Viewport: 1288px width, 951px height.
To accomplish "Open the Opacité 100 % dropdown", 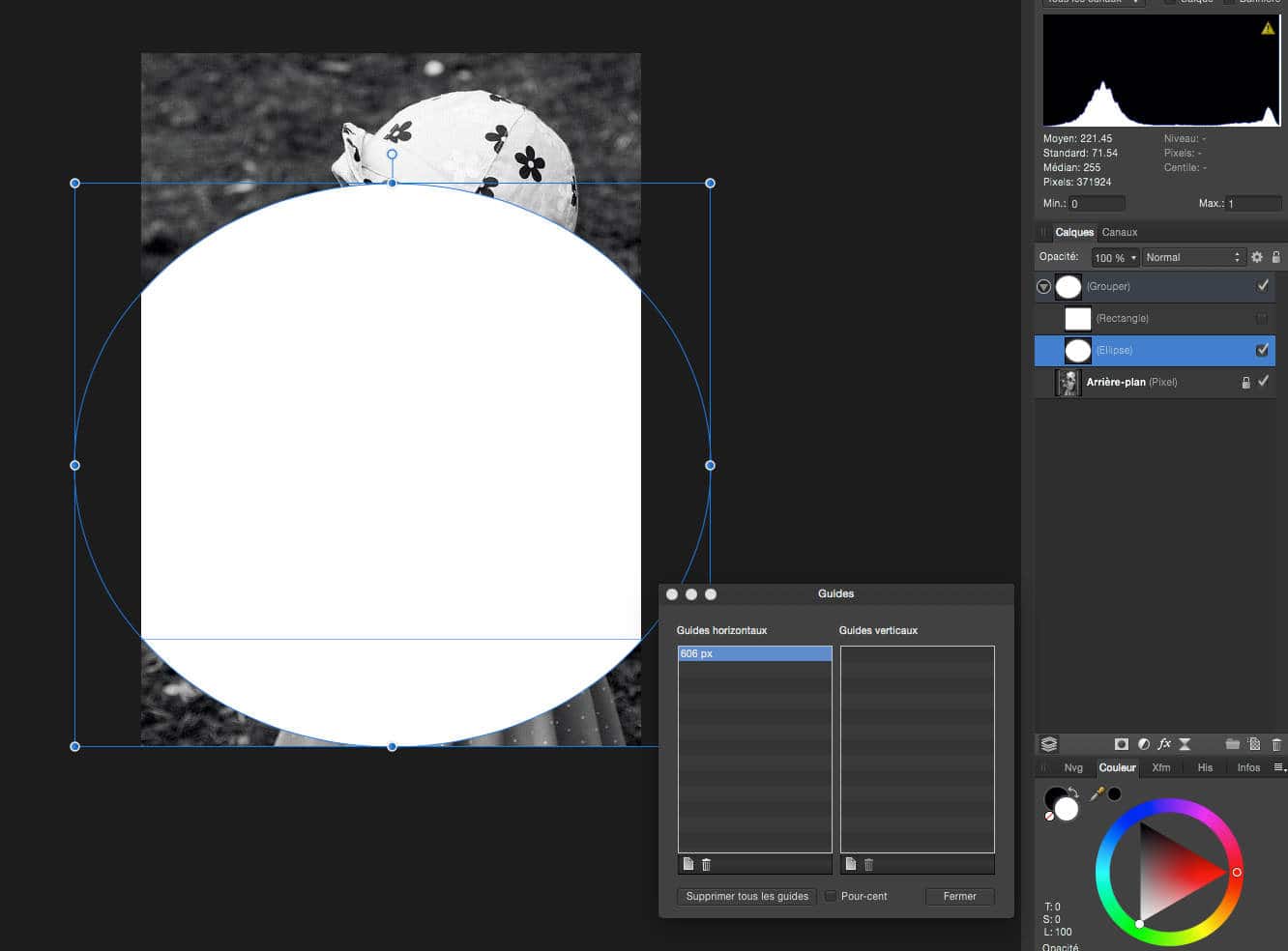I will pyautogui.click(x=1116, y=257).
